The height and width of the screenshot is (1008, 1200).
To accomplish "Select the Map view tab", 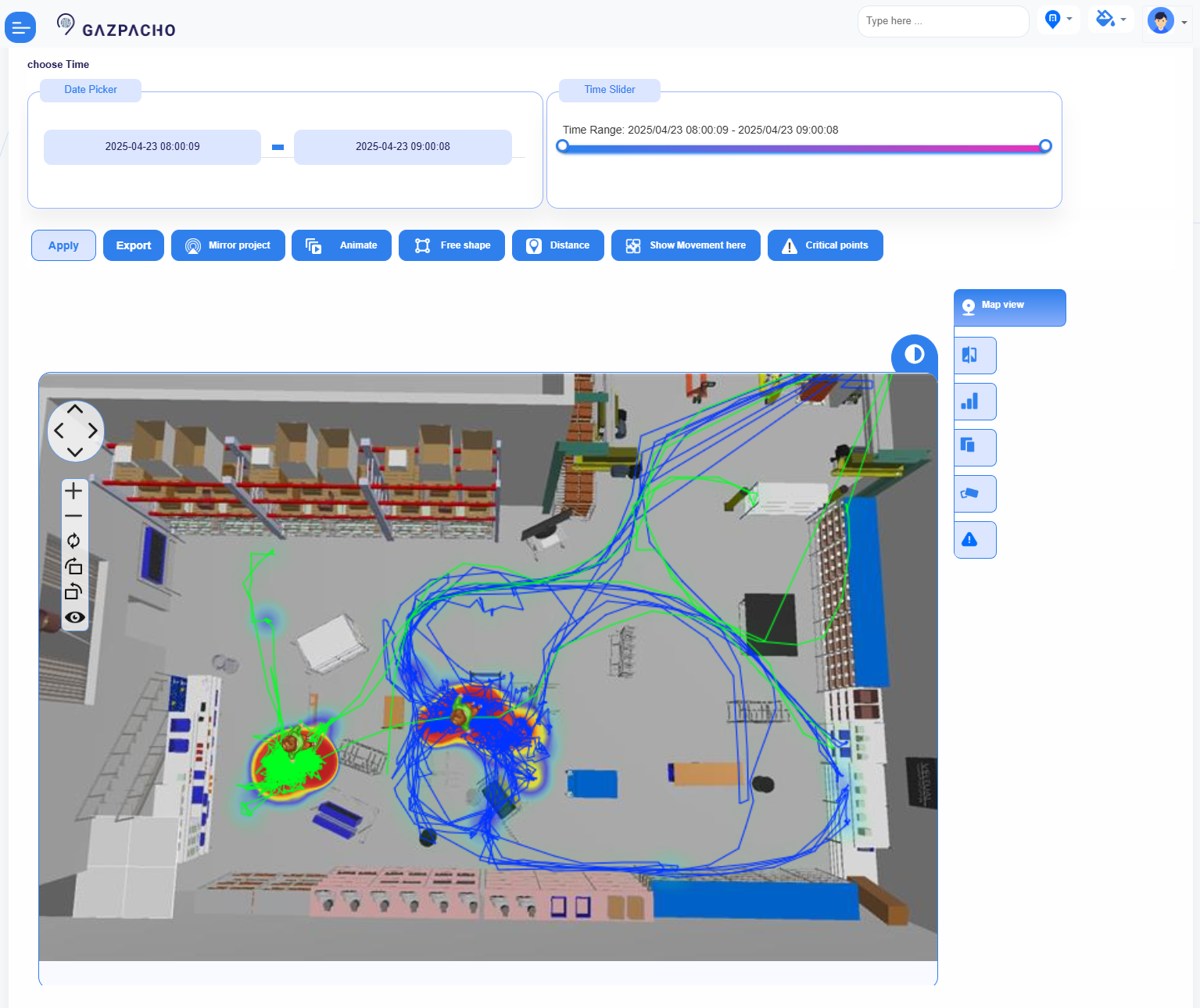I will click(x=1008, y=306).
